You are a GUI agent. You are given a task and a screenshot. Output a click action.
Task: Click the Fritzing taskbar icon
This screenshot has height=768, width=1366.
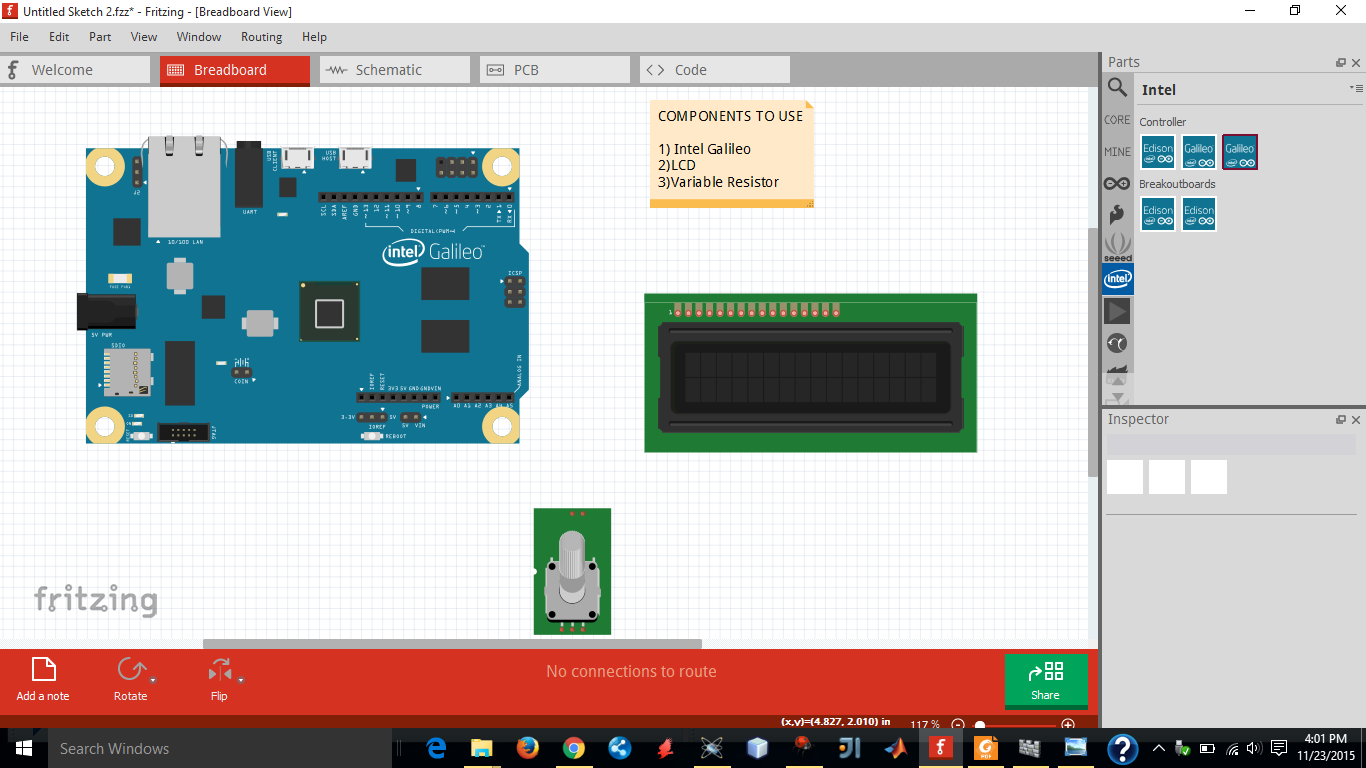pyautogui.click(x=941, y=748)
